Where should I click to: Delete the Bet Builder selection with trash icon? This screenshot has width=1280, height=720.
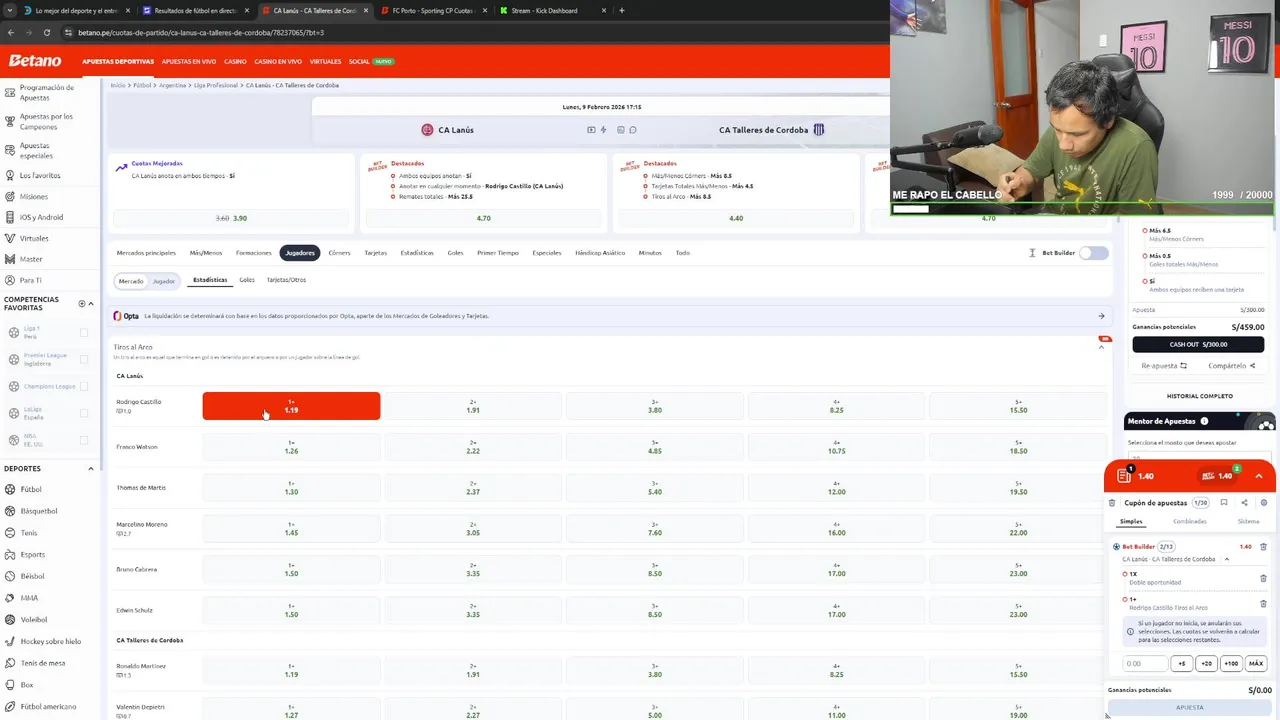click(x=1263, y=547)
